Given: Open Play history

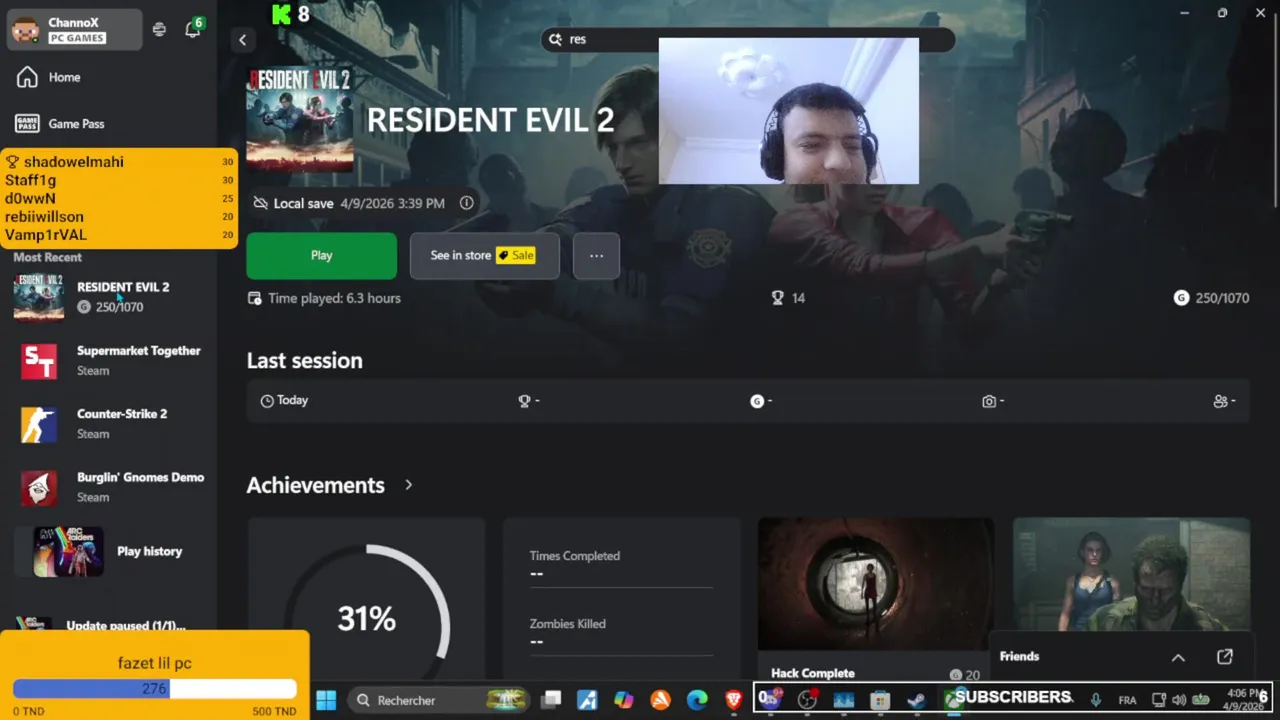Looking at the screenshot, I should 108,551.
